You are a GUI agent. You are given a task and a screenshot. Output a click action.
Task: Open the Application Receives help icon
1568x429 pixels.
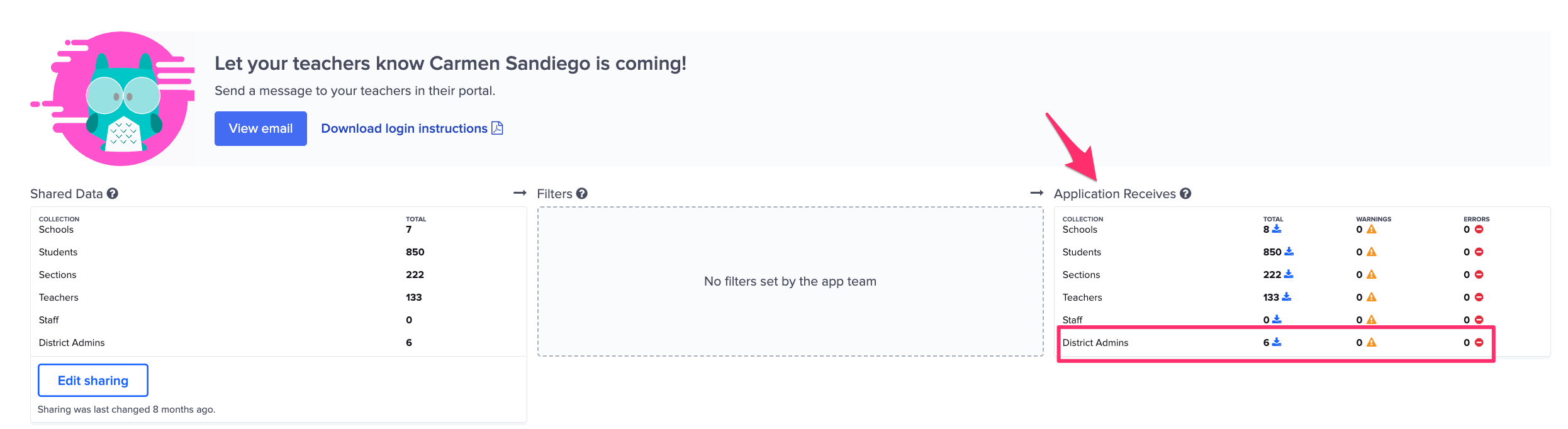coord(1185,194)
